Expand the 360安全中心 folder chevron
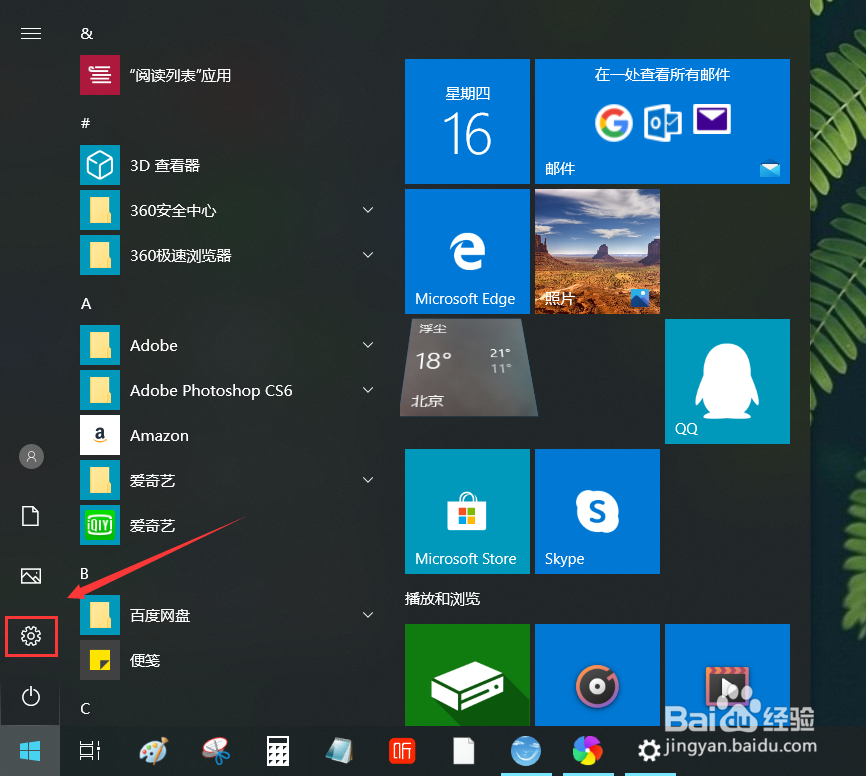The image size is (866, 776). [368, 210]
